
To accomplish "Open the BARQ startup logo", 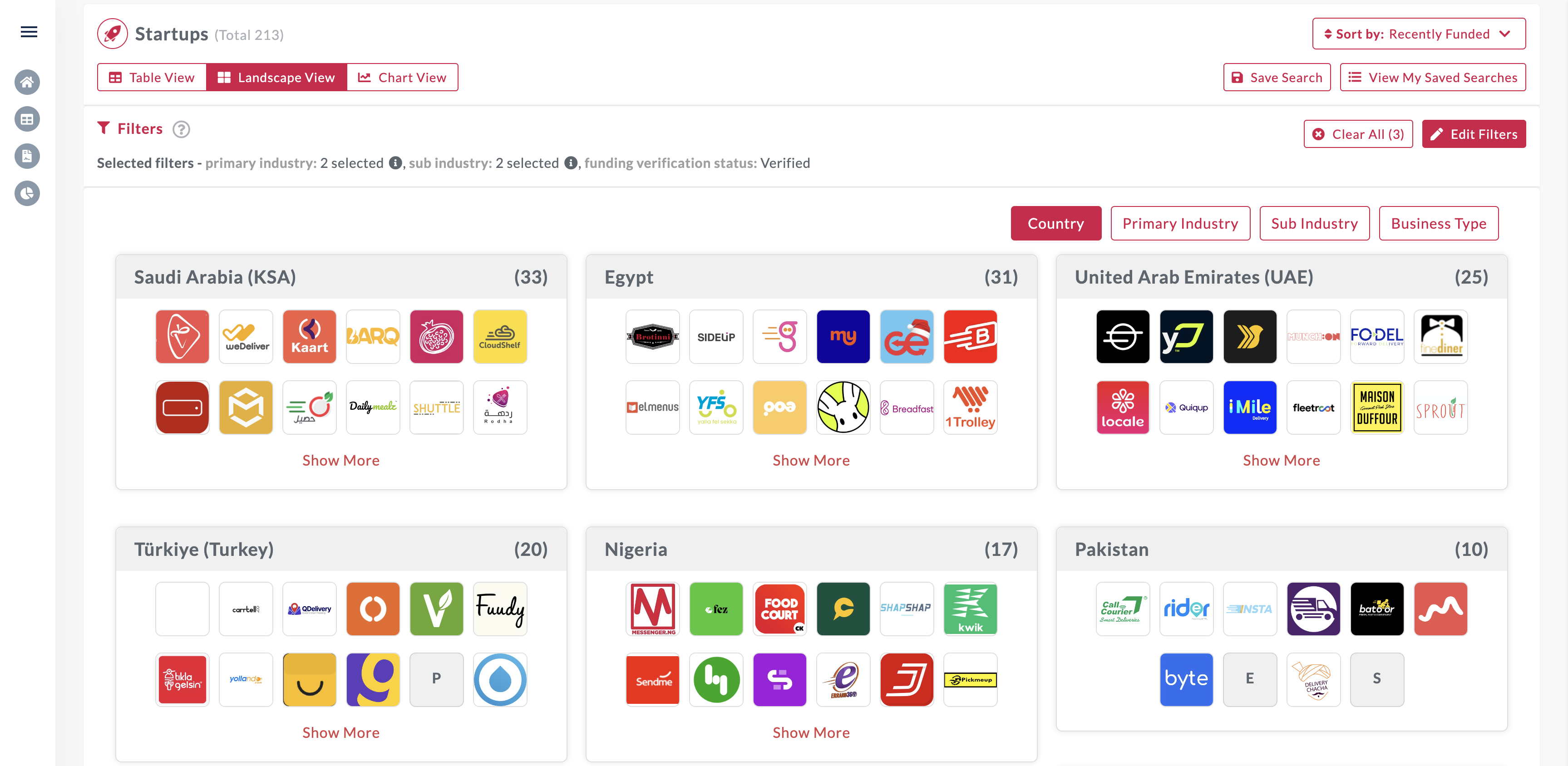I will pos(373,336).
